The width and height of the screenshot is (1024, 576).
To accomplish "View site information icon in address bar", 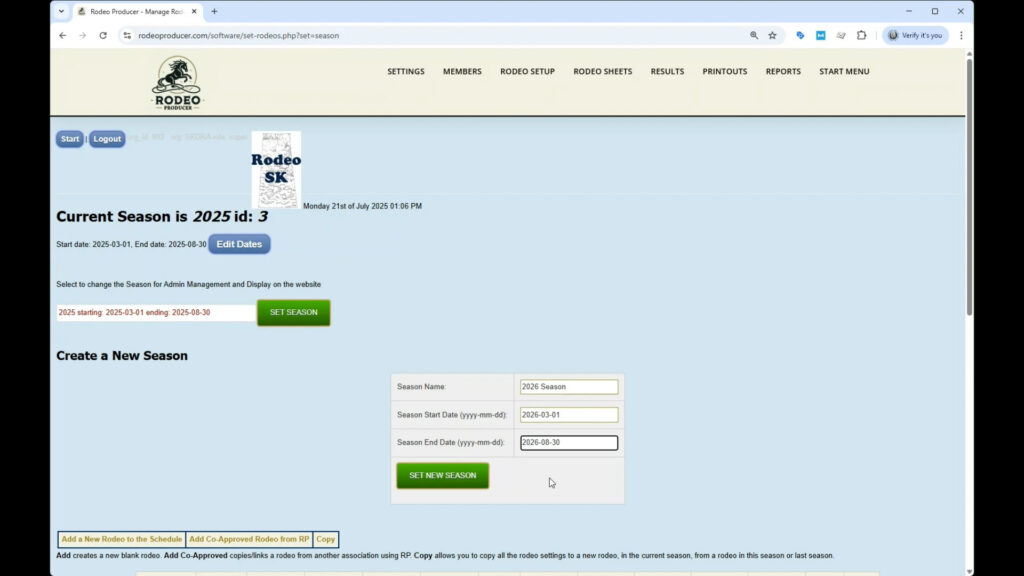I will tap(127, 35).
